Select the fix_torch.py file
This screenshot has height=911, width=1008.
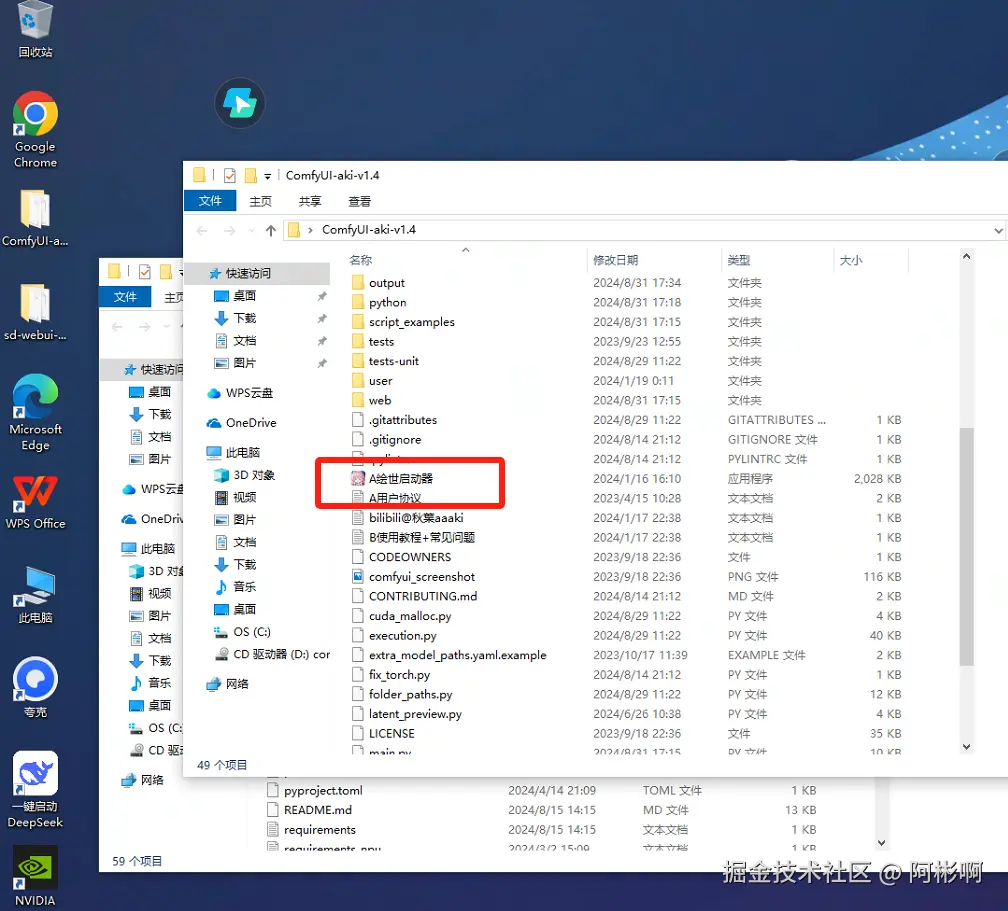399,674
